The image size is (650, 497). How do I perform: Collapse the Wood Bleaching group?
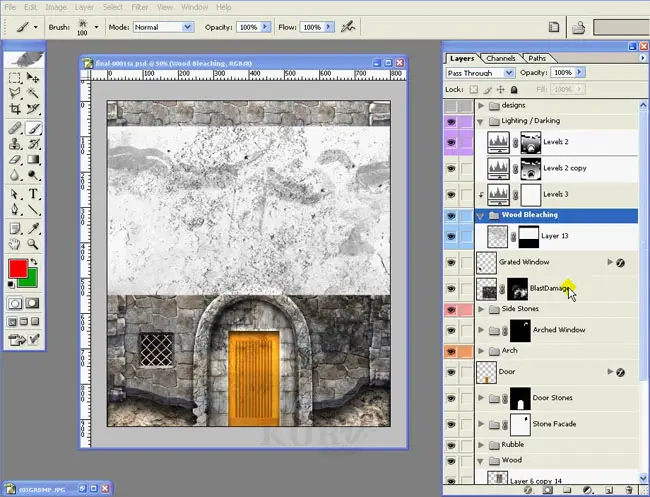[x=481, y=216]
